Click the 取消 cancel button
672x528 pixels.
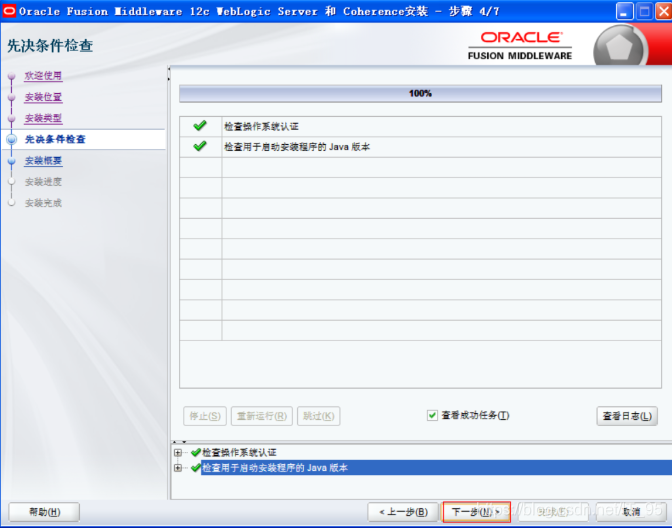point(630,512)
